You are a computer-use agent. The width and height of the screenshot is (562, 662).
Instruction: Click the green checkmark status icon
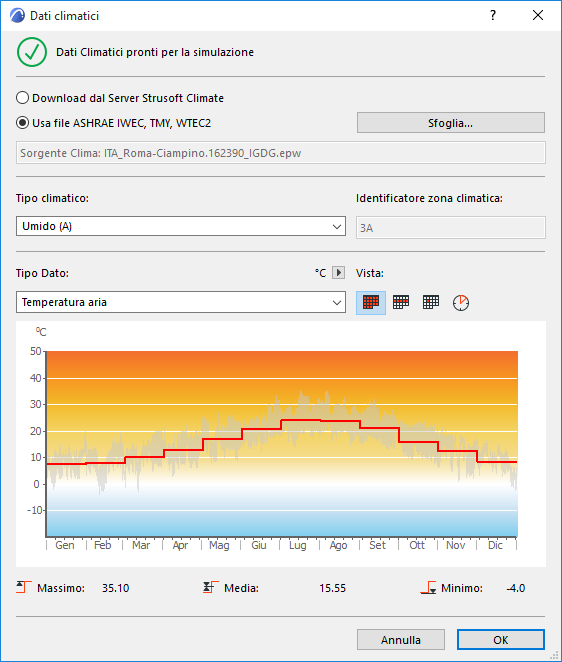click(x=32, y=52)
